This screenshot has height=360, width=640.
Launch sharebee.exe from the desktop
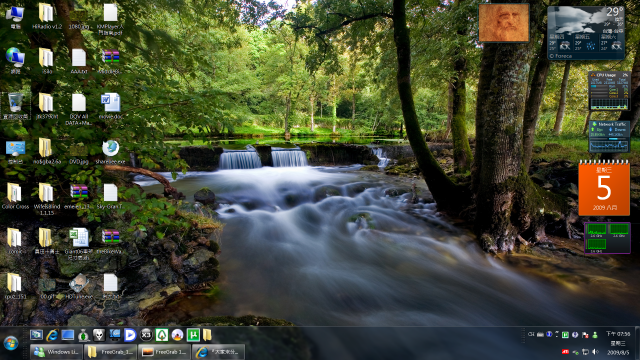[x=110, y=151]
